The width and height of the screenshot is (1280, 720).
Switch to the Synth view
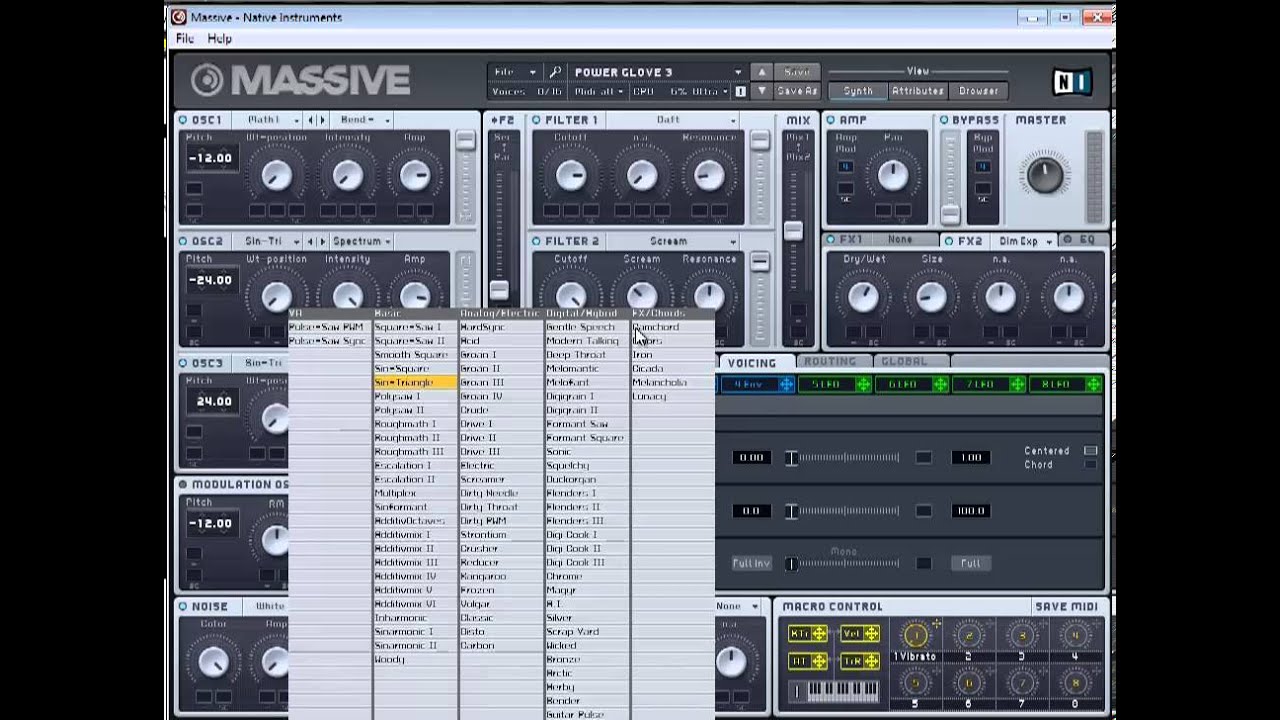(x=857, y=91)
